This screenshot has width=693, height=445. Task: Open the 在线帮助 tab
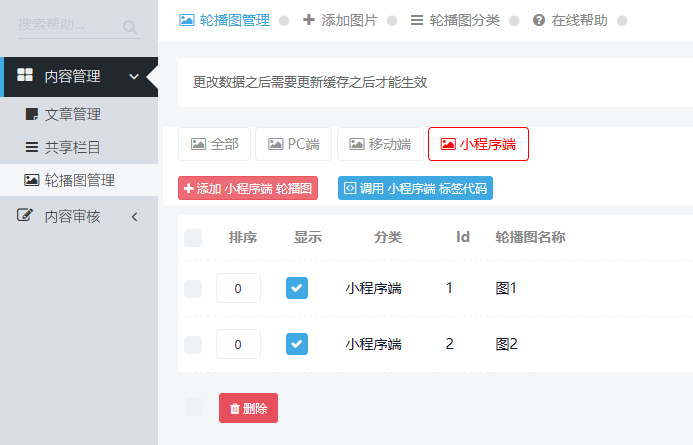click(x=570, y=20)
